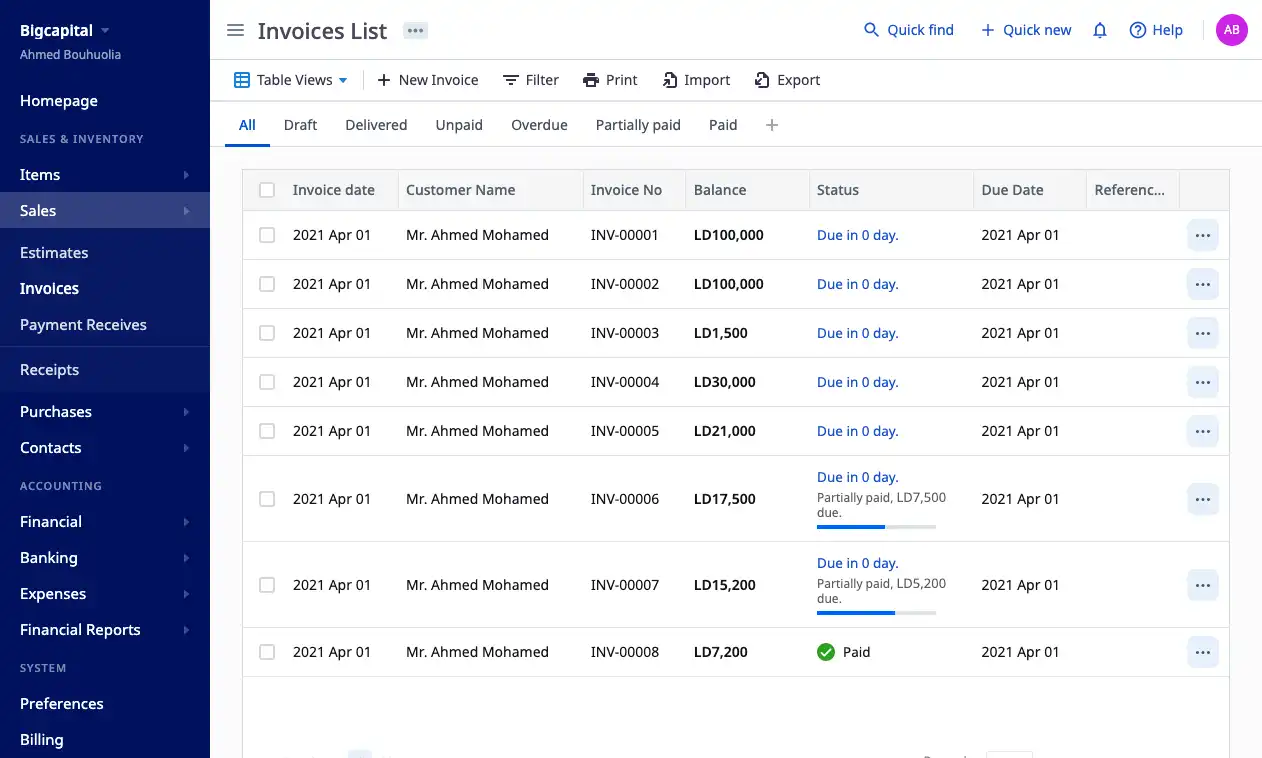The image size is (1262, 758).
Task: Switch to the Partially paid tab
Action: click(x=638, y=125)
